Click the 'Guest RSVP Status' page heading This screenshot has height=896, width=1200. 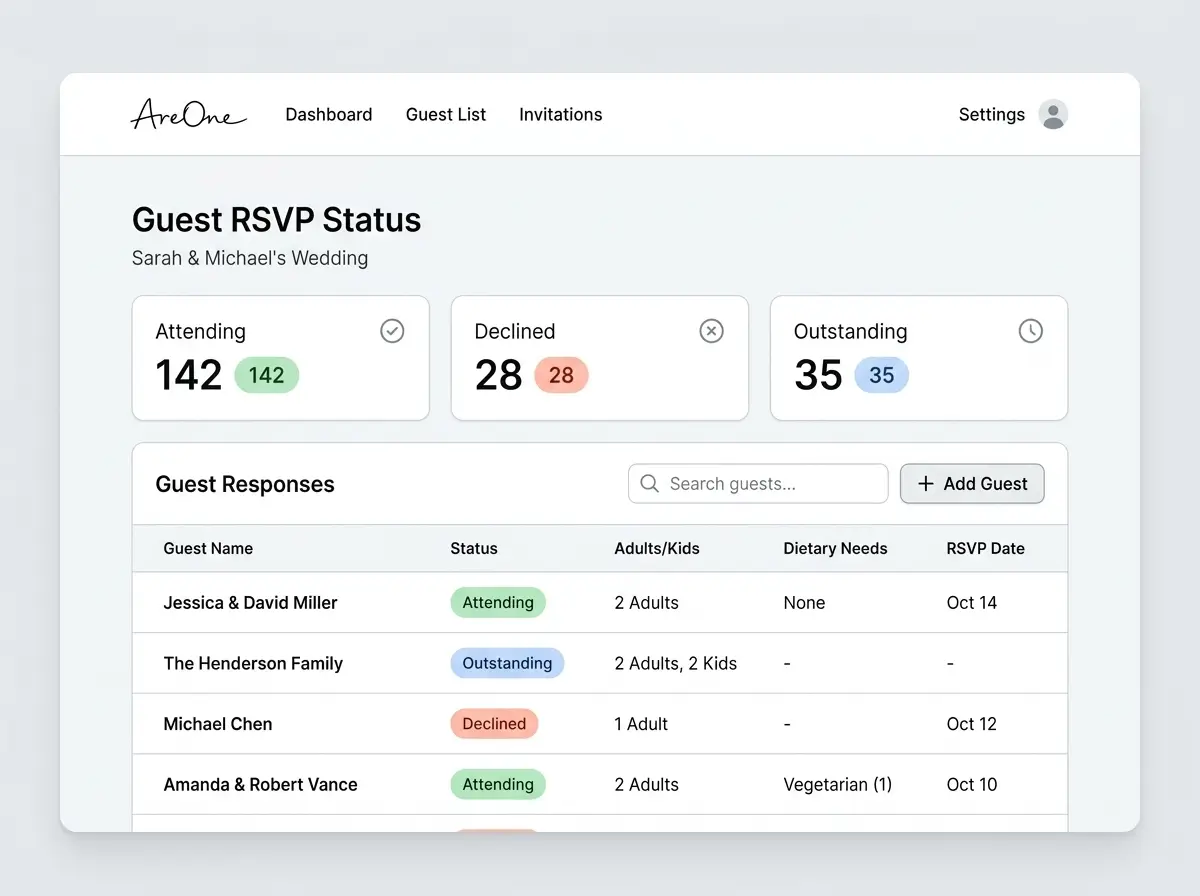tap(277, 220)
